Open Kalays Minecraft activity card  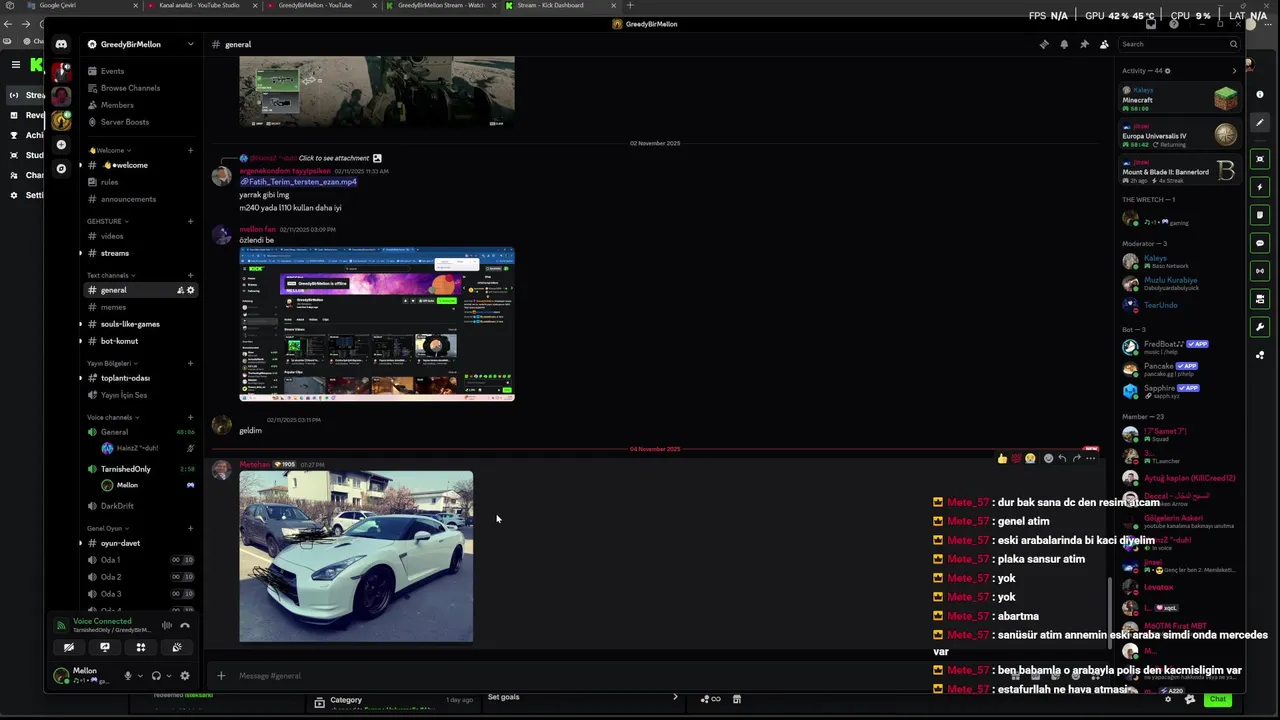click(x=1179, y=98)
